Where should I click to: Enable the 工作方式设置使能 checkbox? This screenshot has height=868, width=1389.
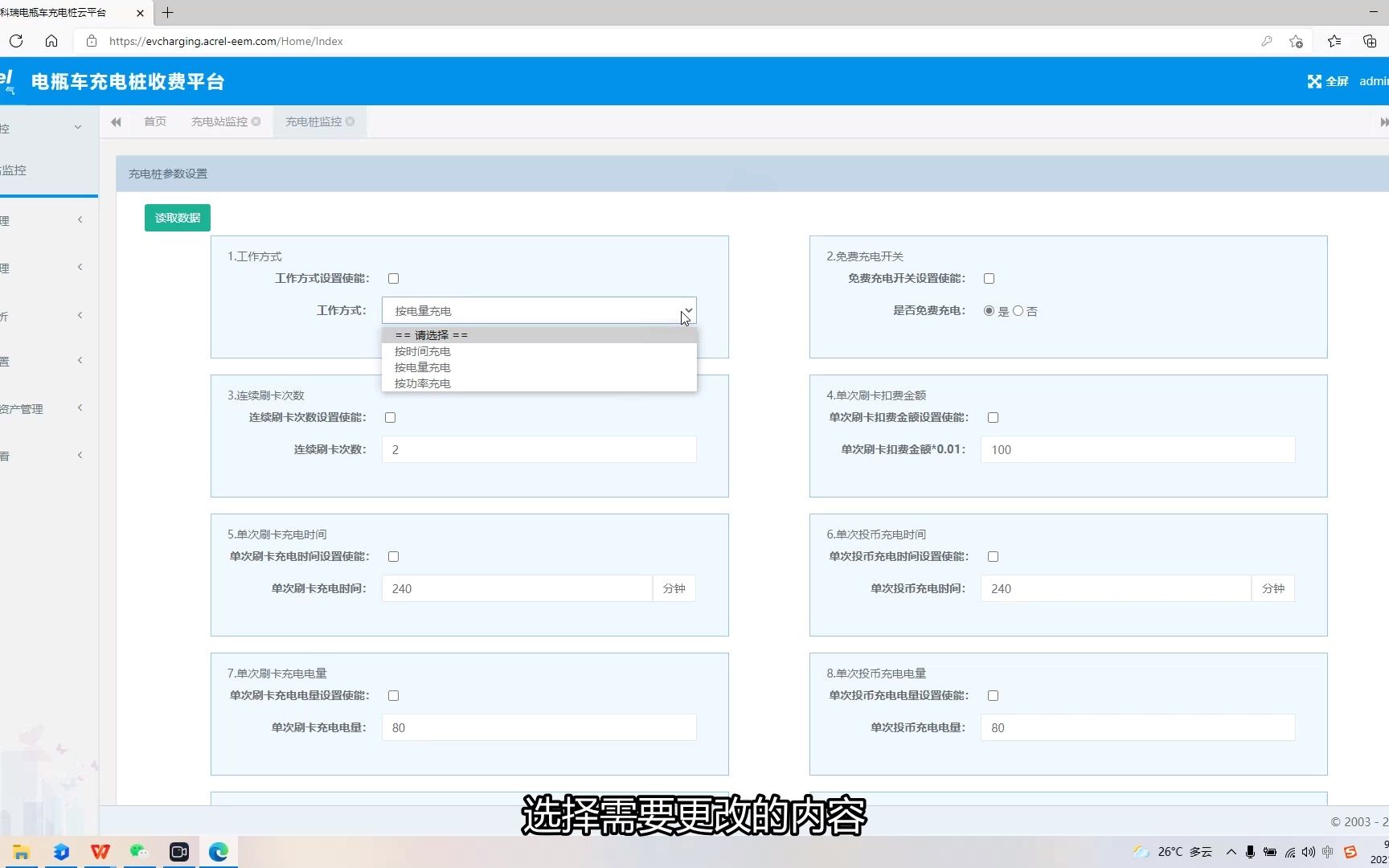coord(393,278)
